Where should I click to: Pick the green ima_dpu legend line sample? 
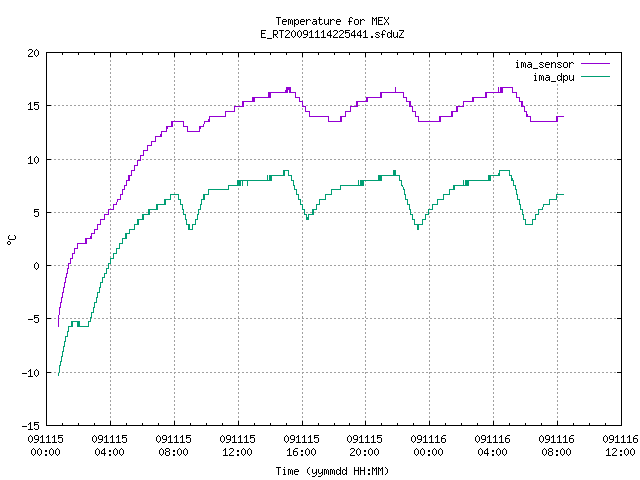pos(596,76)
